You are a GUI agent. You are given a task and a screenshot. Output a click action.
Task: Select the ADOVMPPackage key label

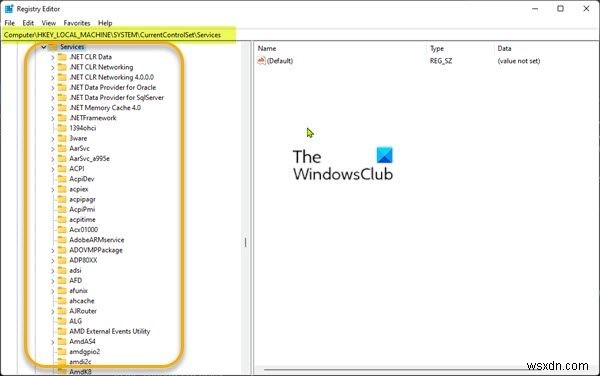coord(96,250)
